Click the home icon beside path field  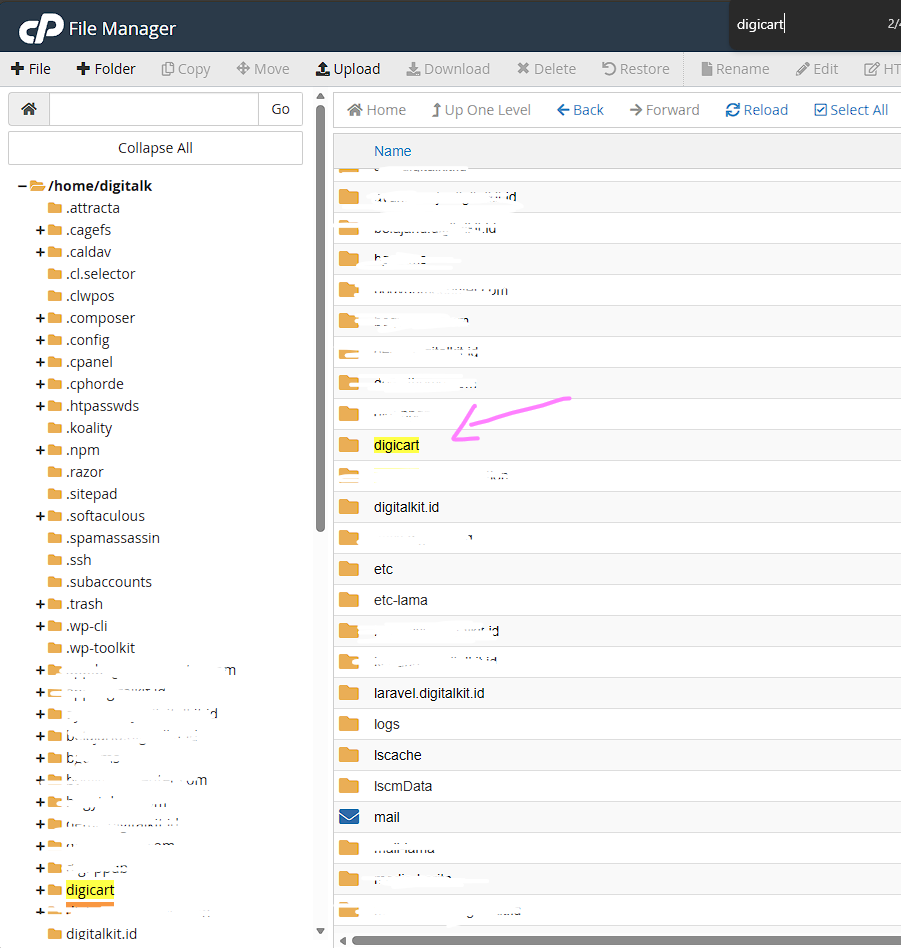click(29, 109)
